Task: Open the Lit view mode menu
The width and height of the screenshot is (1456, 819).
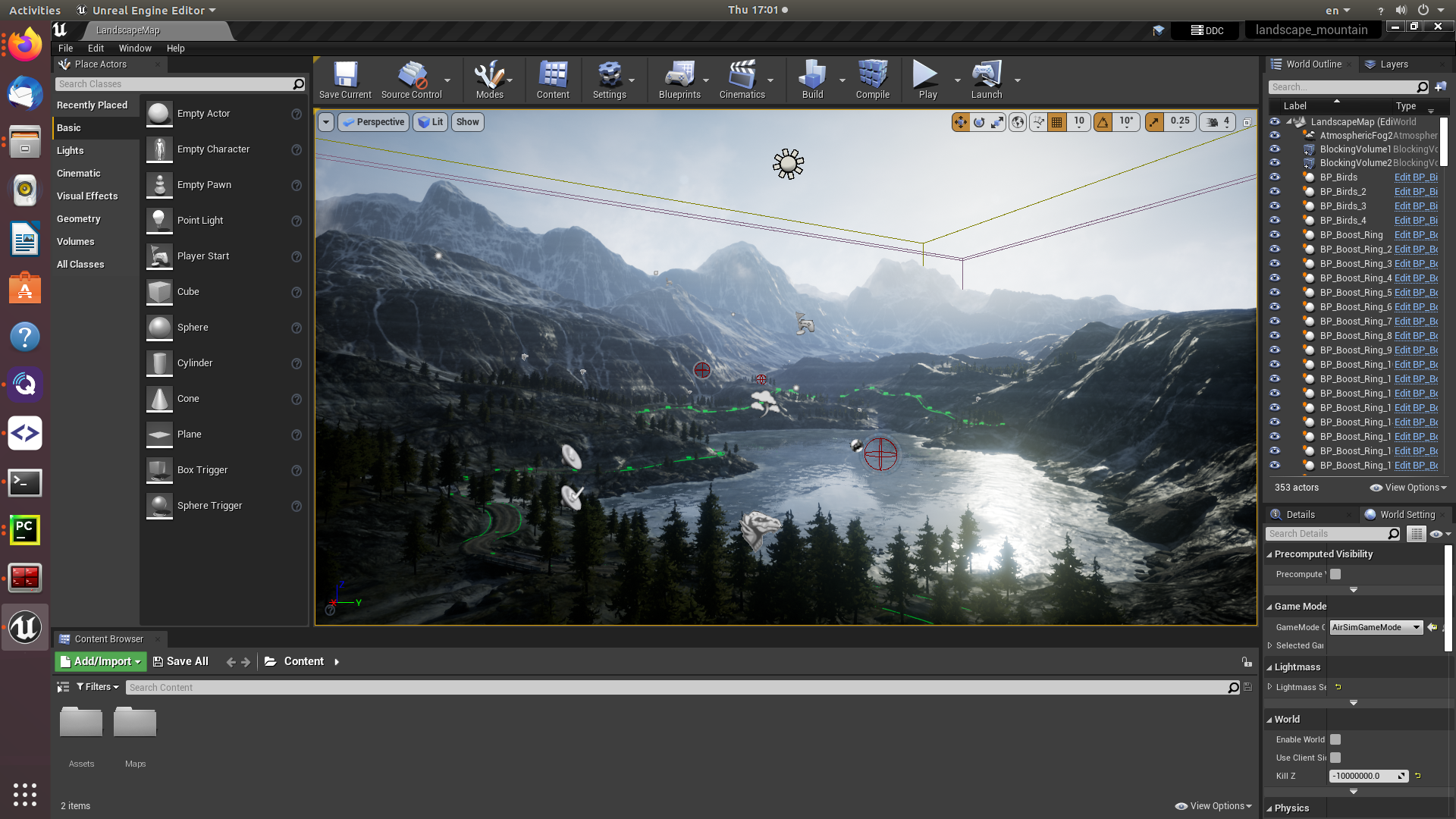Action: pos(431,122)
